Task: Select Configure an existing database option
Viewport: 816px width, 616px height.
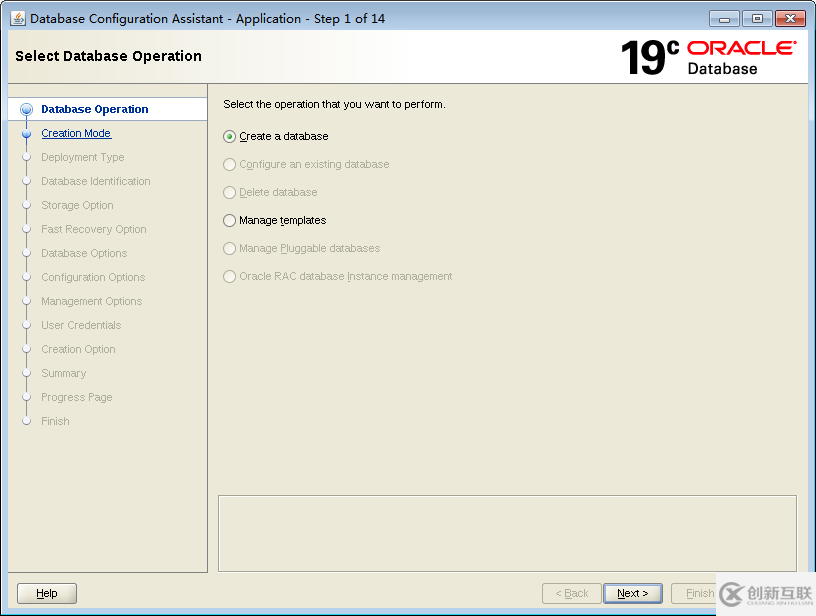Action: (x=230, y=165)
